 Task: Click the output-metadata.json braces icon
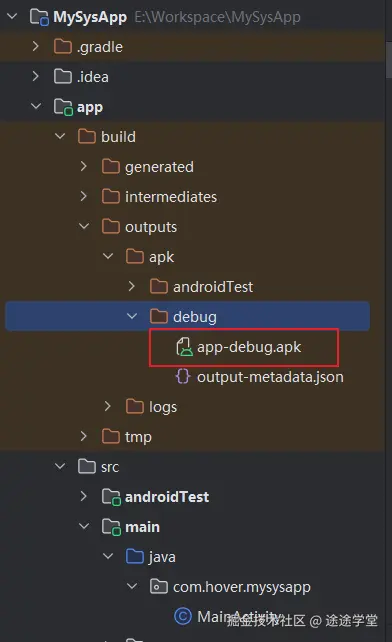183,376
